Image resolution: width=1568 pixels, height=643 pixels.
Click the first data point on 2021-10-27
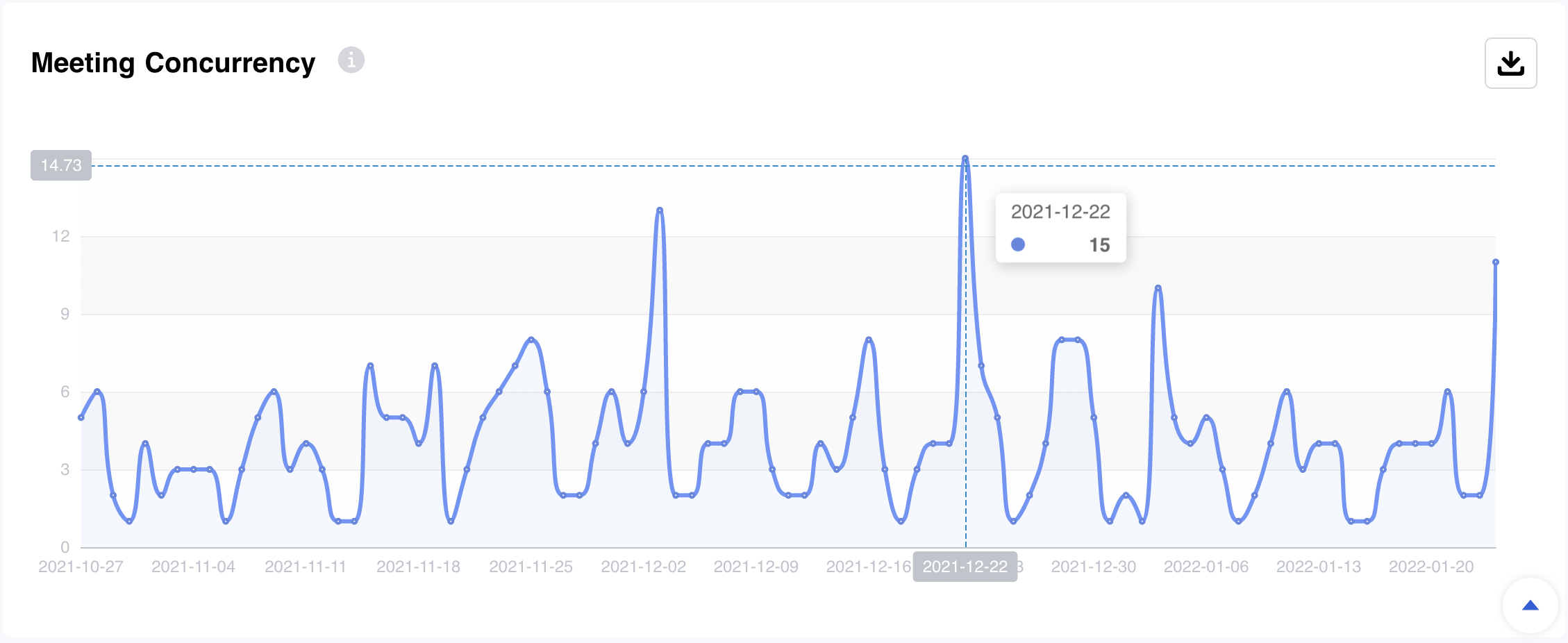(81, 417)
